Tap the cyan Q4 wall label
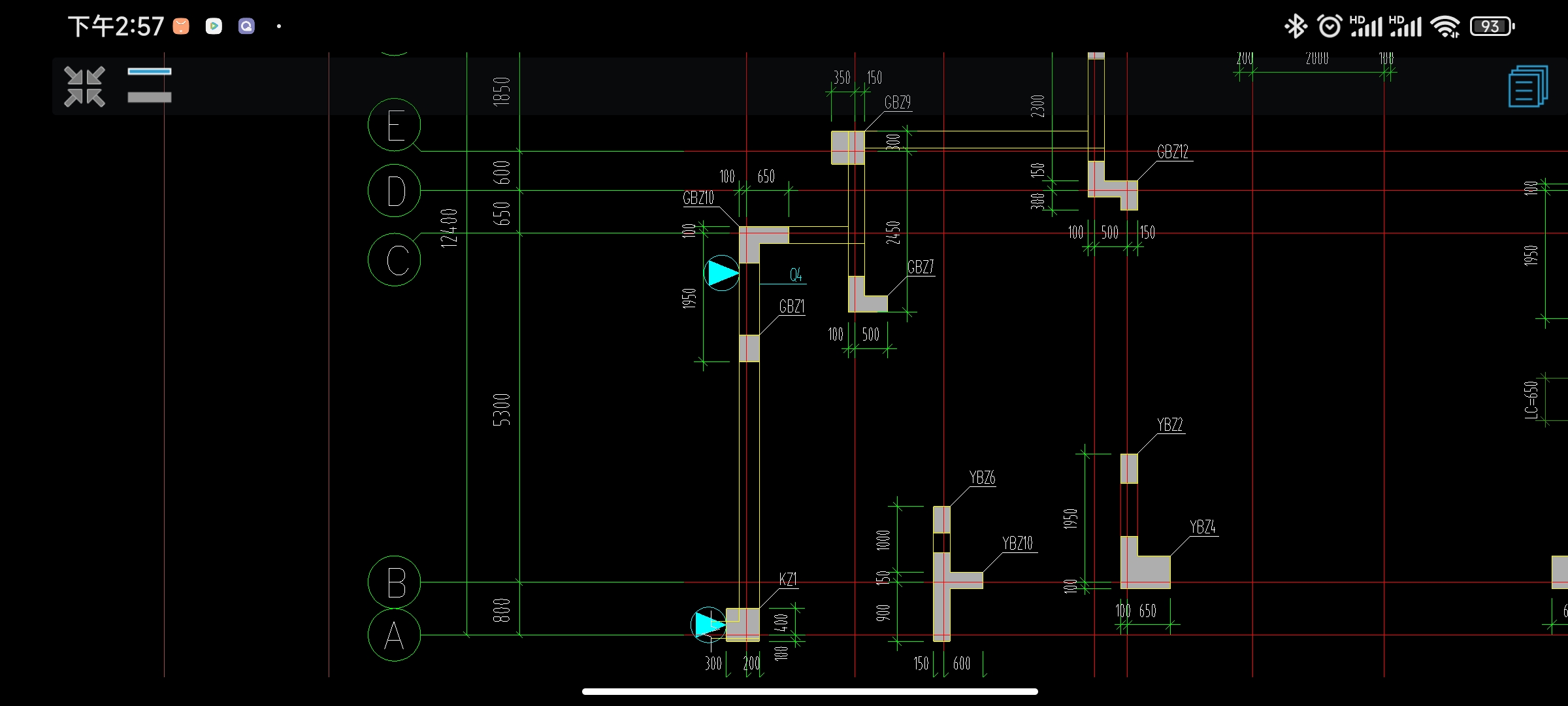The image size is (1568, 706). tap(796, 275)
